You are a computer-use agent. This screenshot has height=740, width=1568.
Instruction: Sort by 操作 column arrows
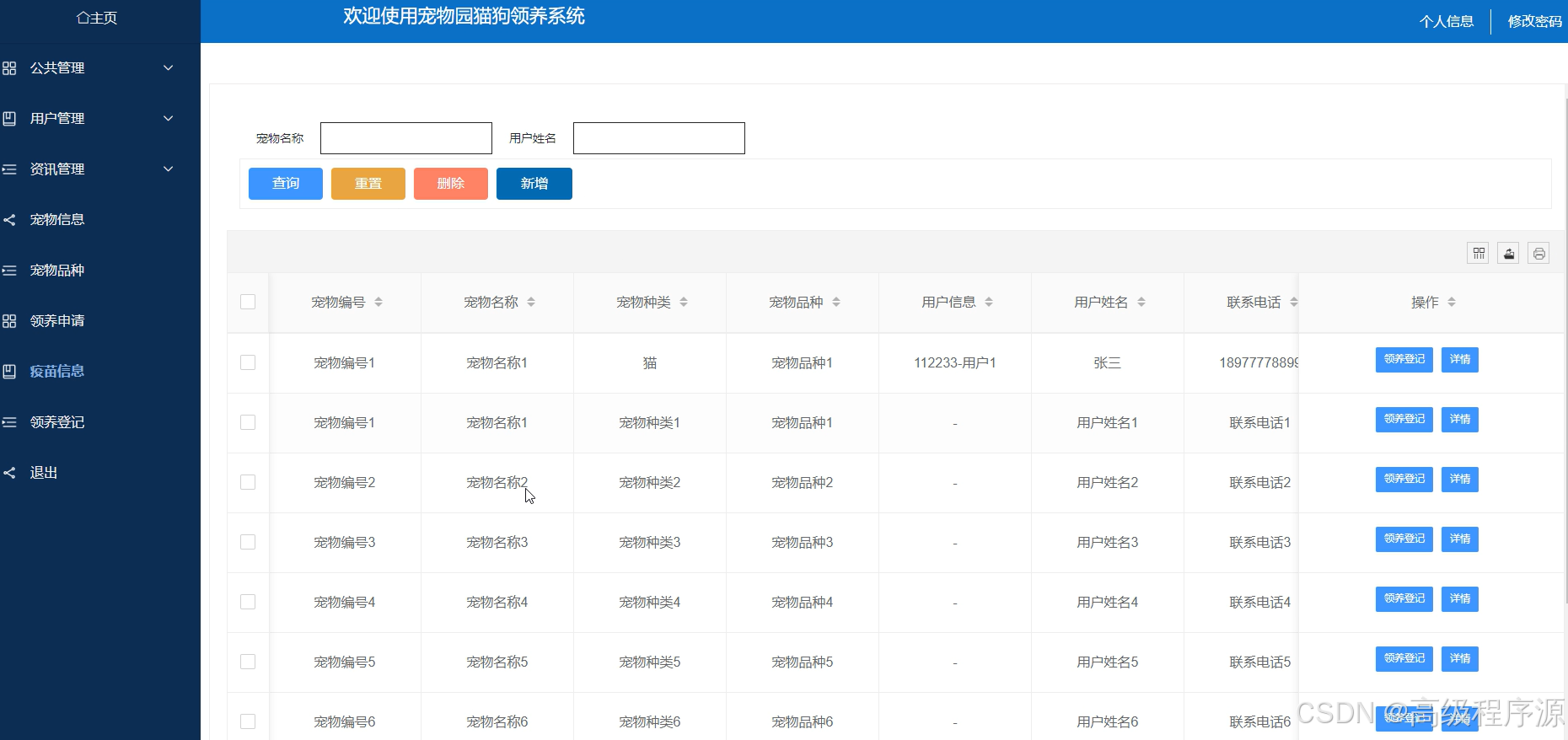click(x=1452, y=302)
